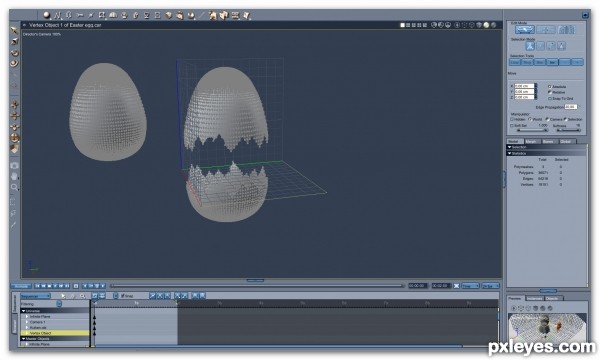Image resolution: width=600 pixels, height=360 pixels.
Task: Click the Edge Propagation value field
Action: coord(570,107)
